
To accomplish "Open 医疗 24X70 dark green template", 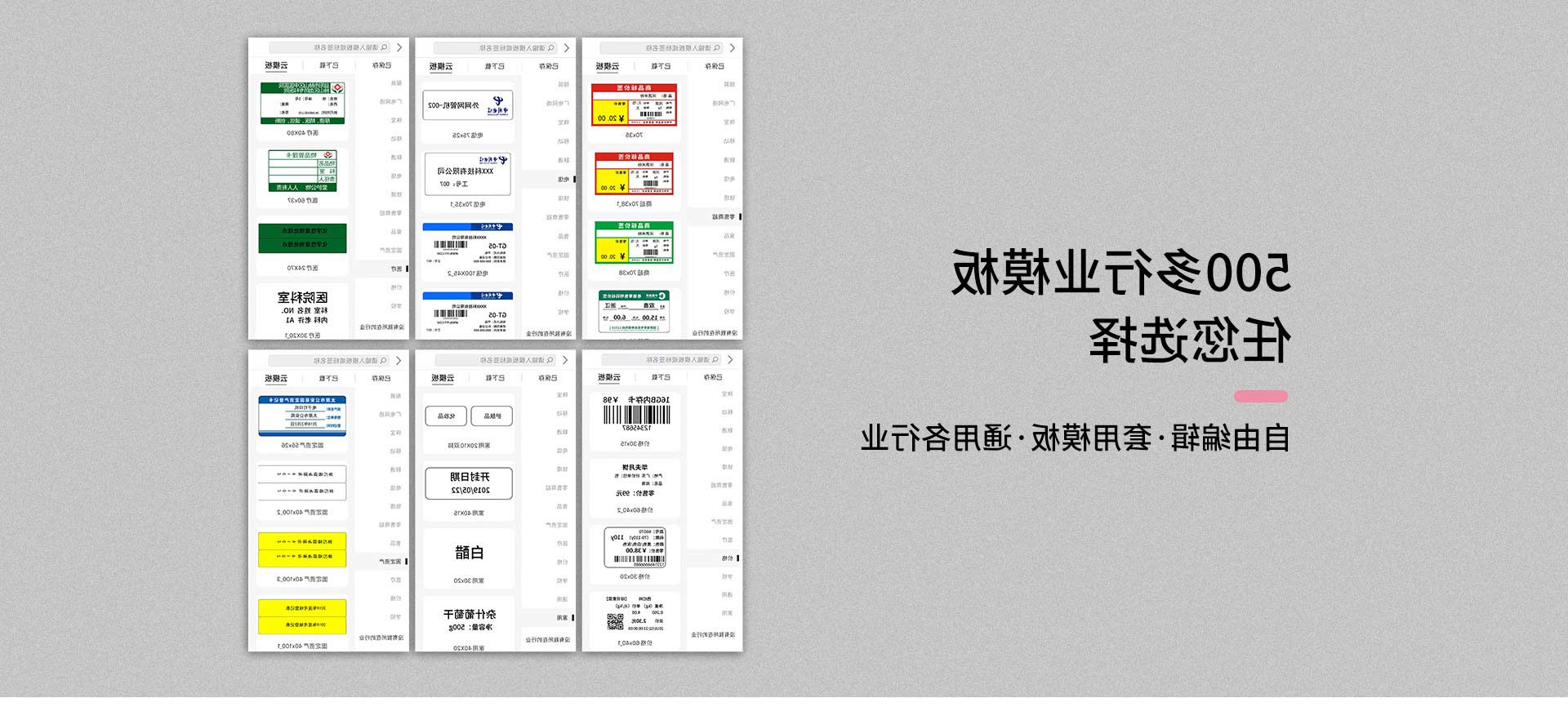I will (302, 245).
